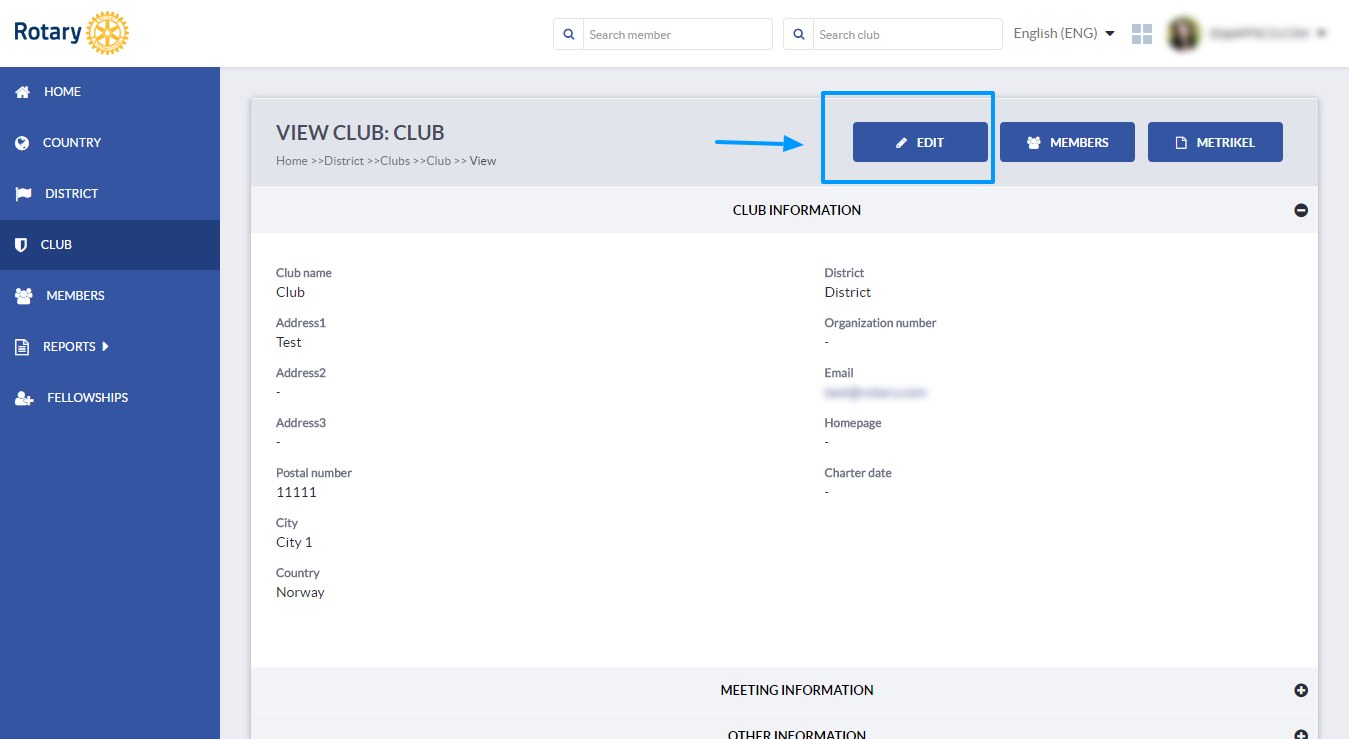Image resolution: width=1349 pixels, height=739 pixels.
Task: Click the flag District icon
Action: 23,194
